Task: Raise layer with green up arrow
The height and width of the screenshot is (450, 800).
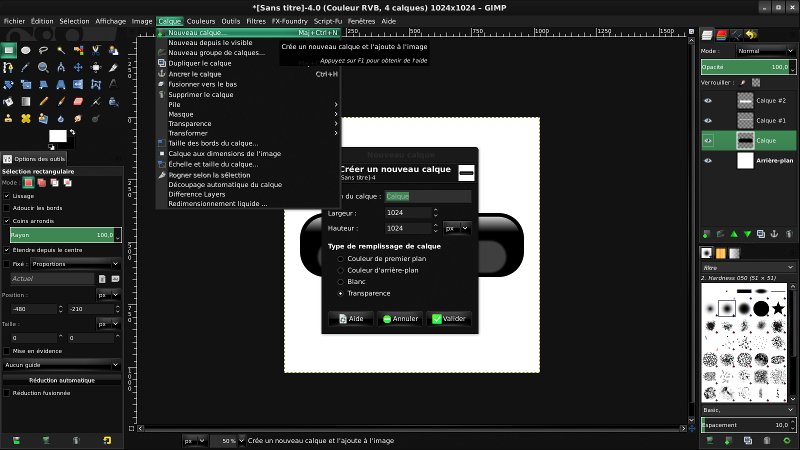Action: (734, 234)
